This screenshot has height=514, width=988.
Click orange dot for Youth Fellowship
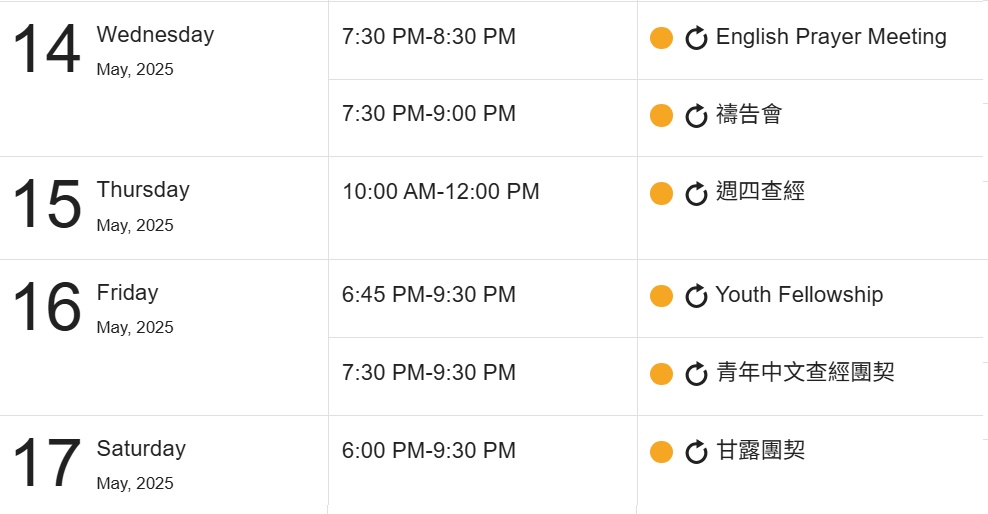point(662,296)
